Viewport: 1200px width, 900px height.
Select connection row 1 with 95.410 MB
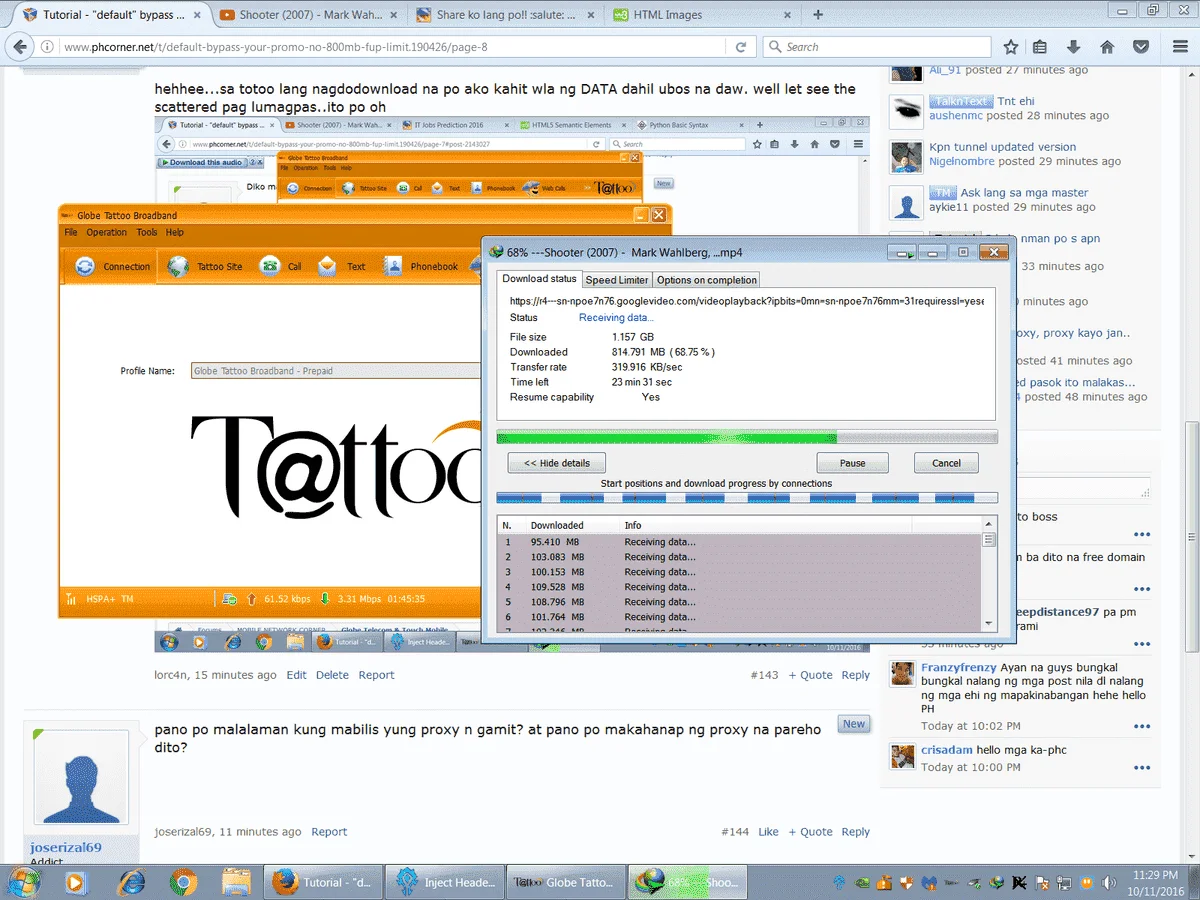[x=739, y=542]
